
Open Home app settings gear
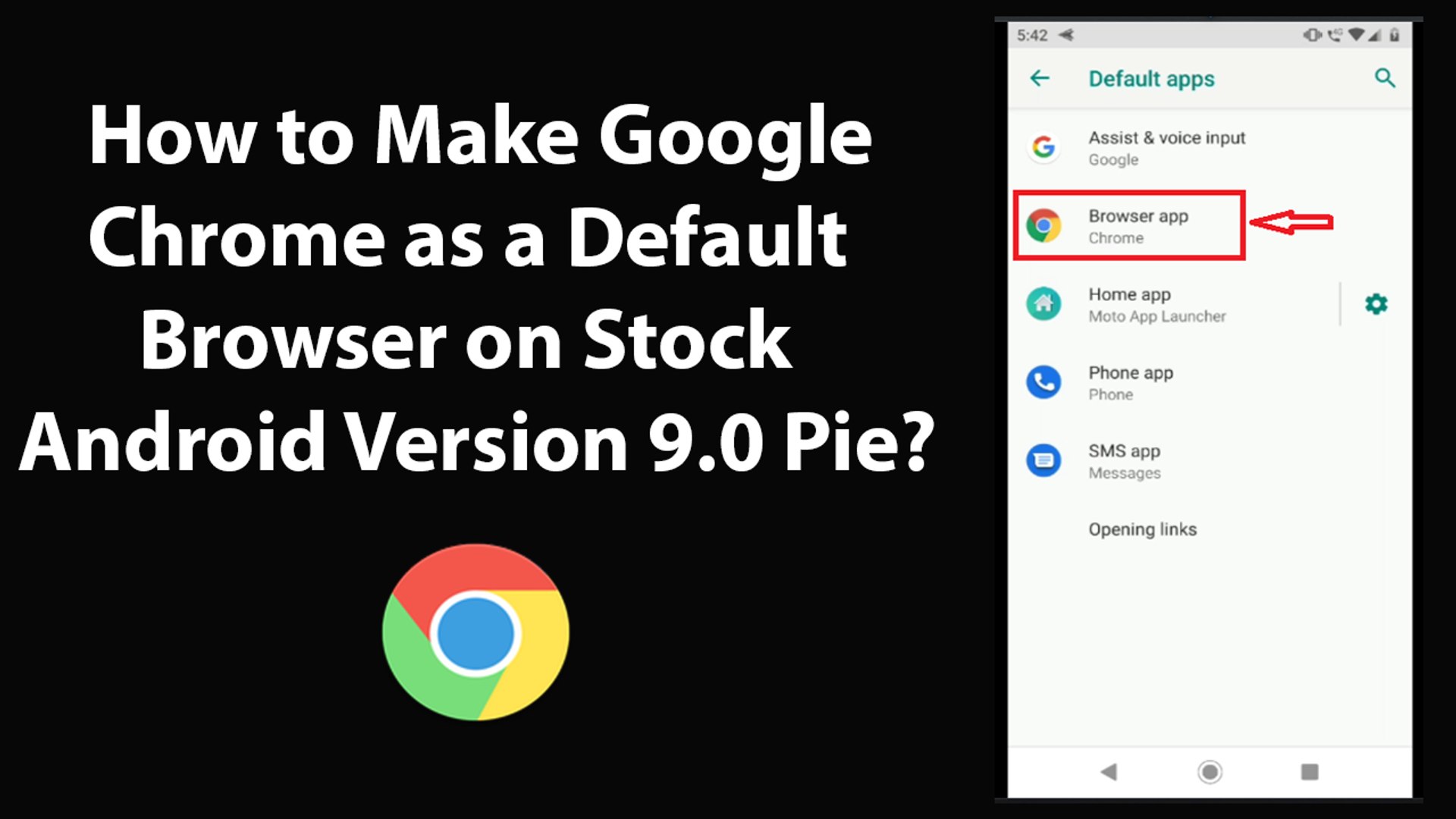[1376, 304]
